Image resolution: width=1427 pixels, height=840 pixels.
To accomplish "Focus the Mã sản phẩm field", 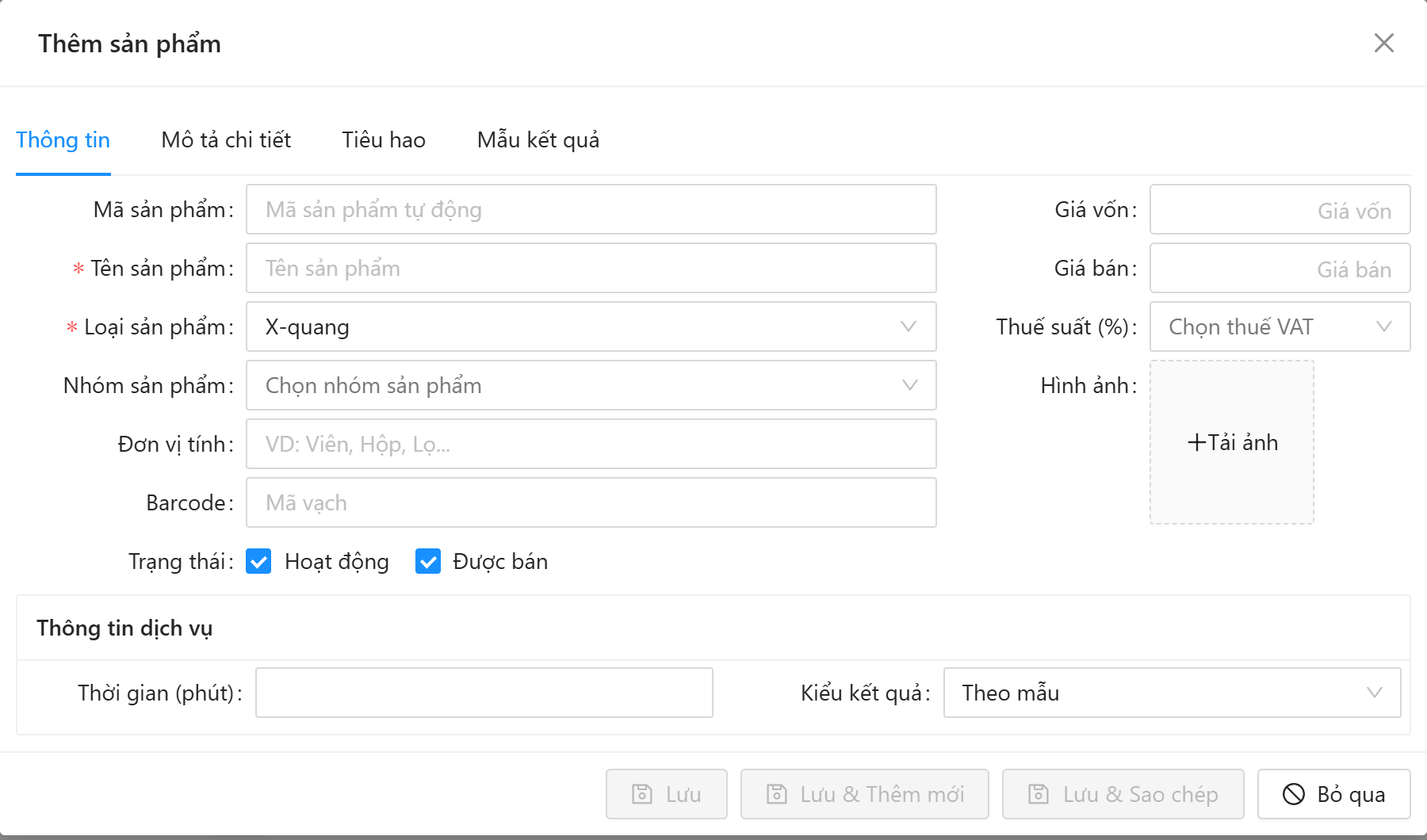I will coord(591,209).
